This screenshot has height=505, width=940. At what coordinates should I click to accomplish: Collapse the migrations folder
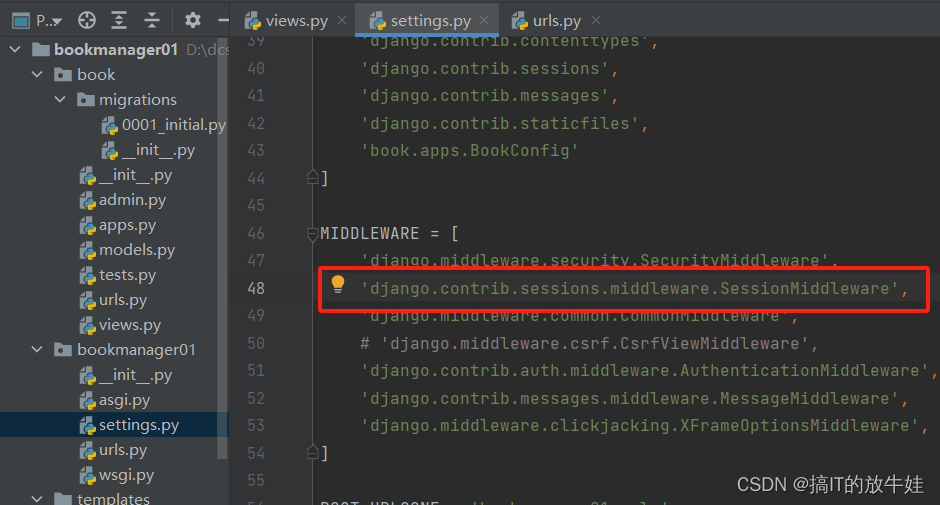[60, 99]
